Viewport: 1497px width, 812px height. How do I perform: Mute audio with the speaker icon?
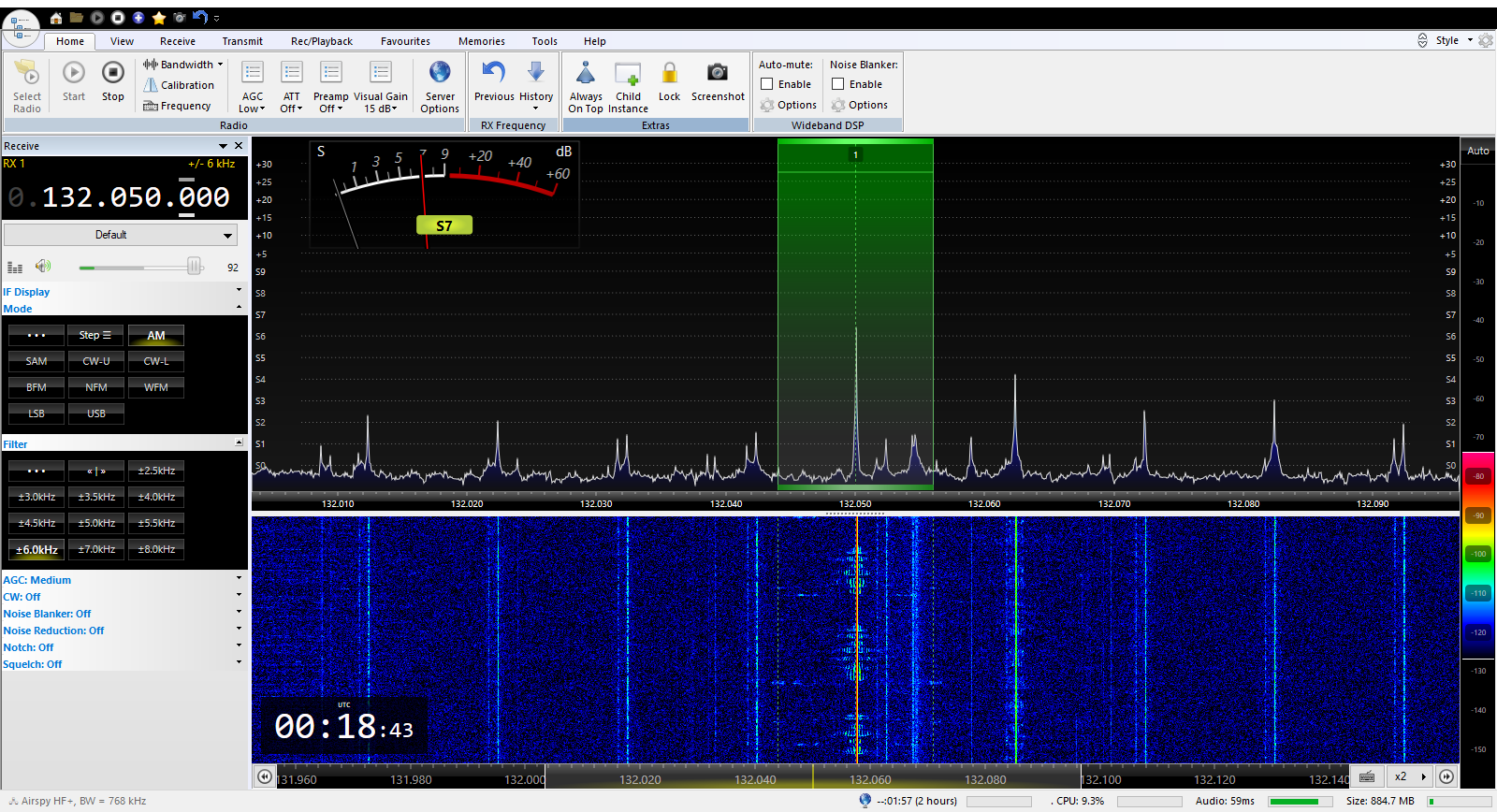(x=43, y=267)
